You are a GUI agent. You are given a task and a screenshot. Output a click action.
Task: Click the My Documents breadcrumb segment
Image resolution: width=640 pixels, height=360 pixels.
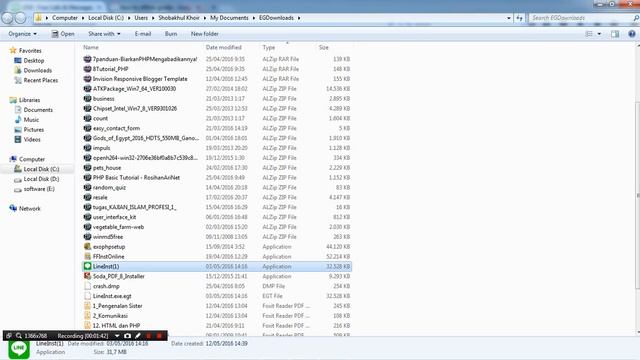point(229,18)
